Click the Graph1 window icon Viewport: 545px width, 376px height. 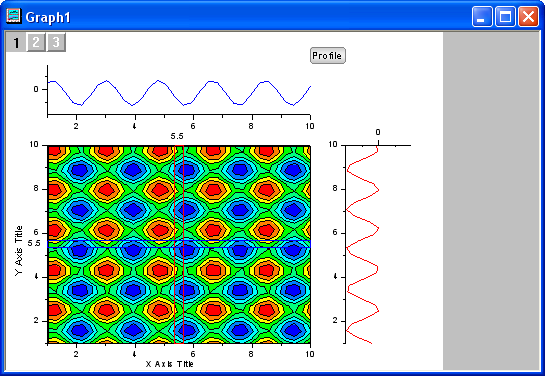point(14,16)
